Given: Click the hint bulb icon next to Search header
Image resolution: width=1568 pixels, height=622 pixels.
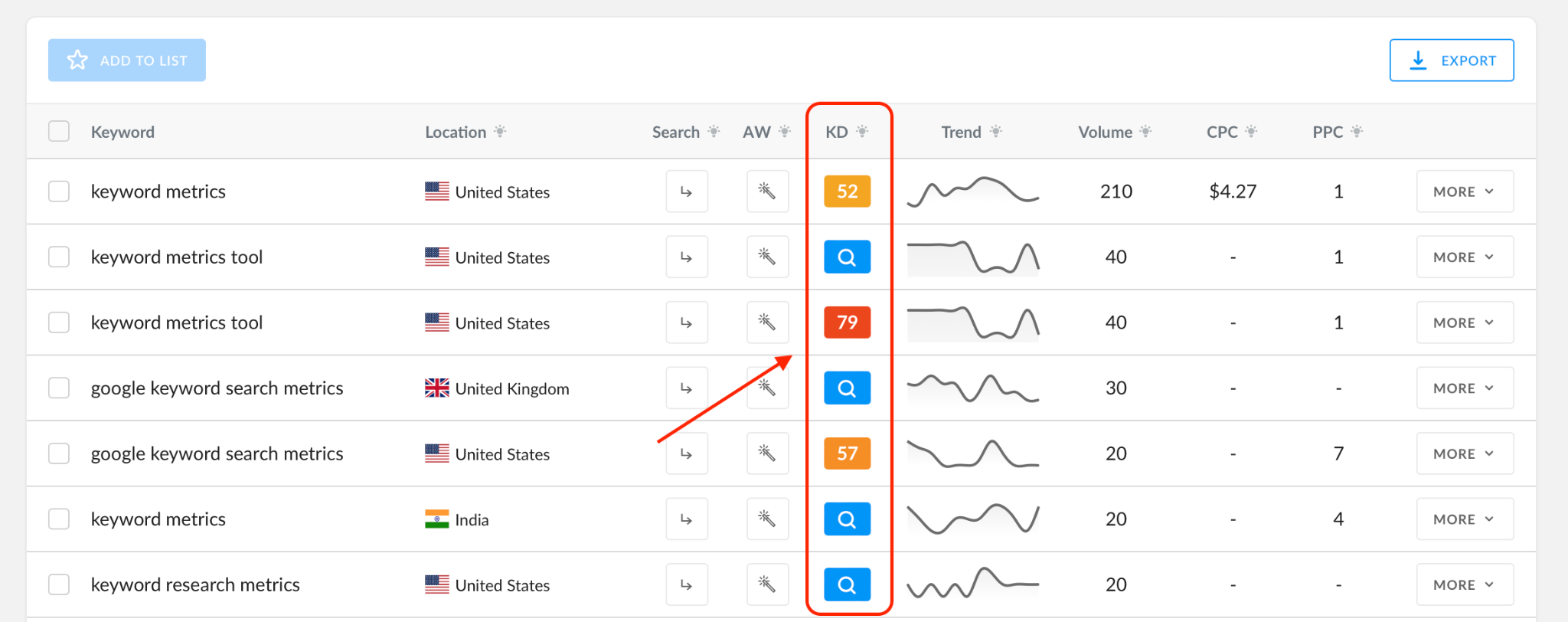Looking at the screenshot, I should tap(714, 132).
